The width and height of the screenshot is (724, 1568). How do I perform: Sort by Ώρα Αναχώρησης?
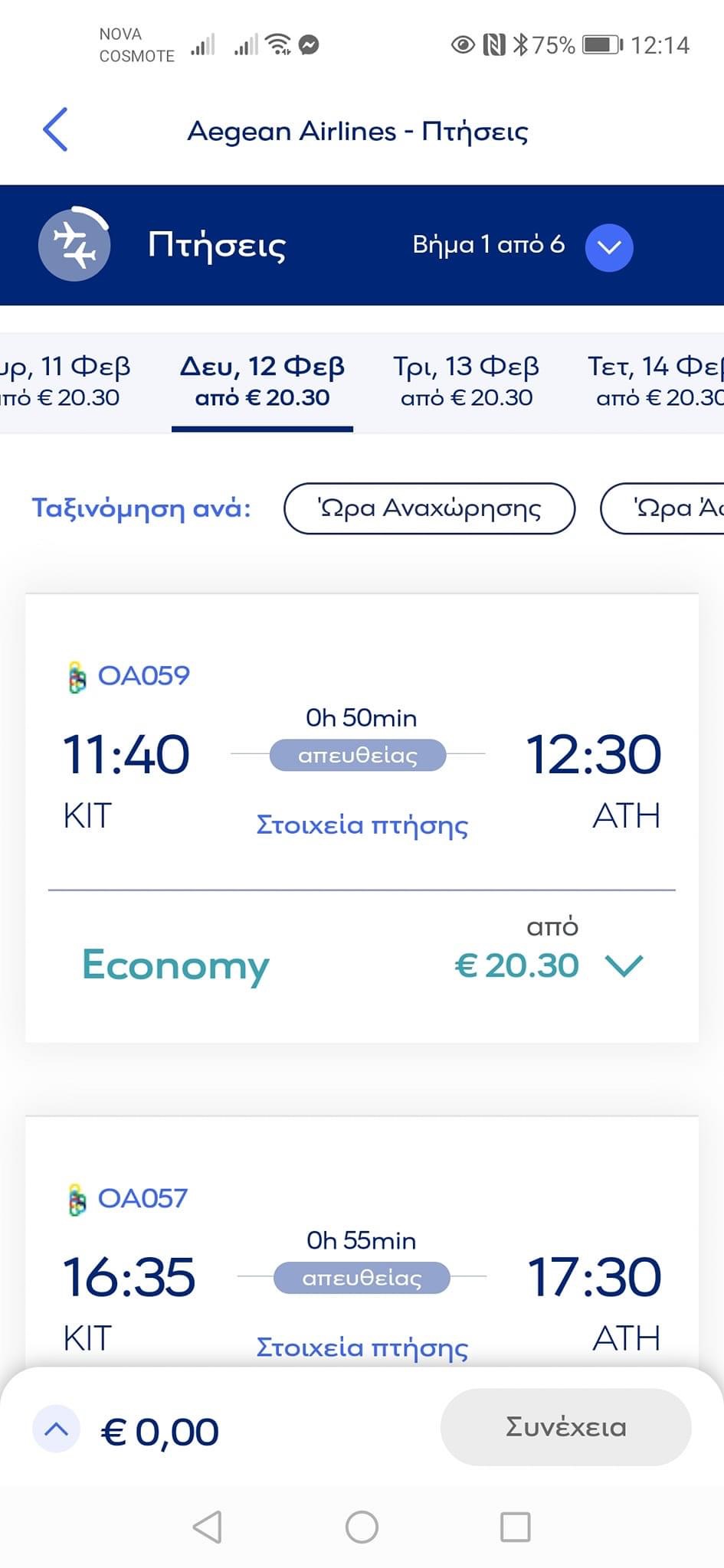(429, 508)
